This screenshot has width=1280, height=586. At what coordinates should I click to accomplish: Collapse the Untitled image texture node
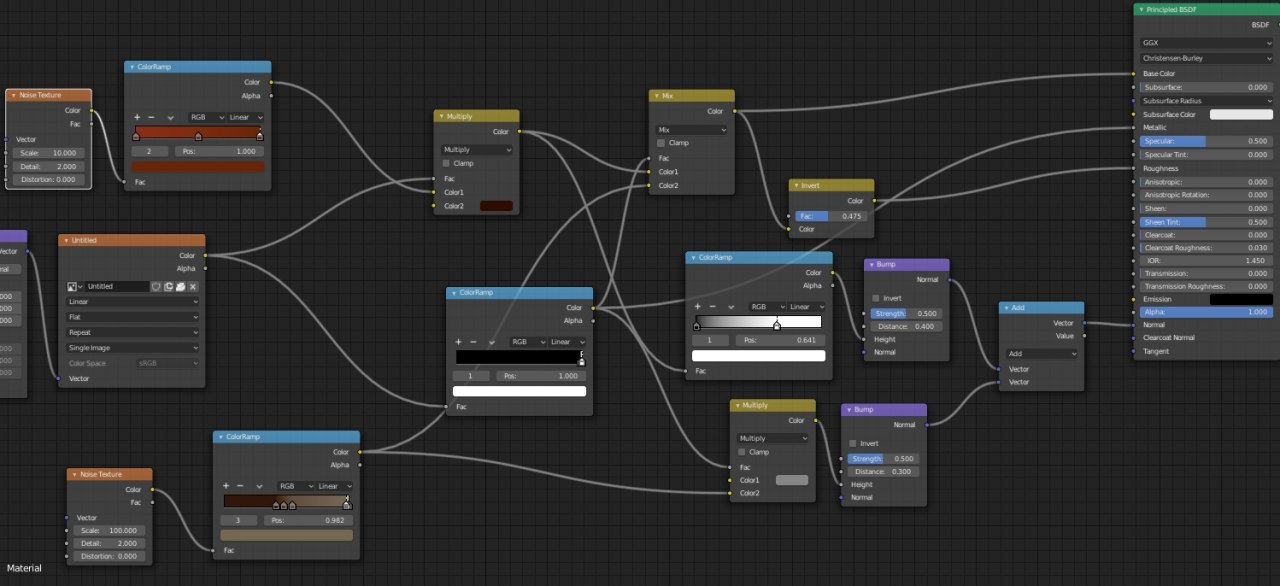coord(66,241)
